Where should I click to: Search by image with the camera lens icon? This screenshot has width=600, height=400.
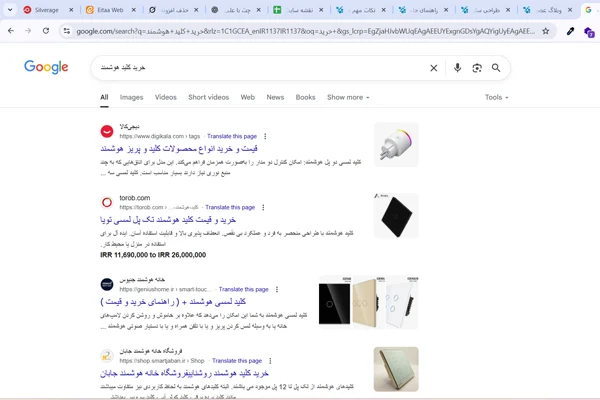pyautogui.click(x=477, y=68)
